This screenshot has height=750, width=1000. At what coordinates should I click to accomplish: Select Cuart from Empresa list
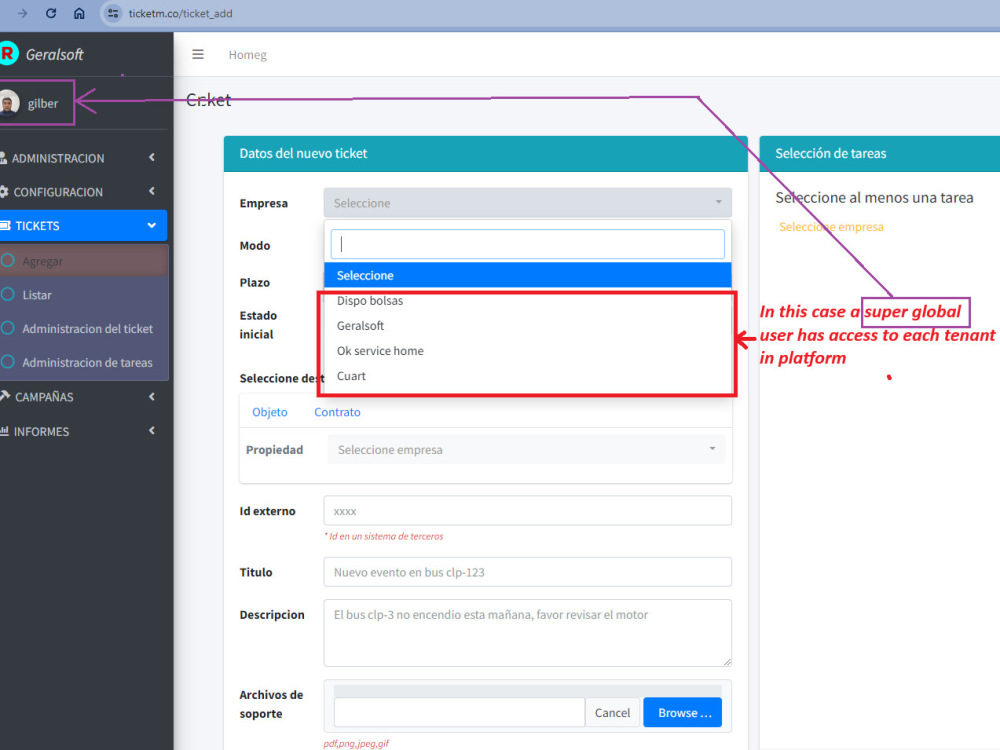click(x=527, y=376)
